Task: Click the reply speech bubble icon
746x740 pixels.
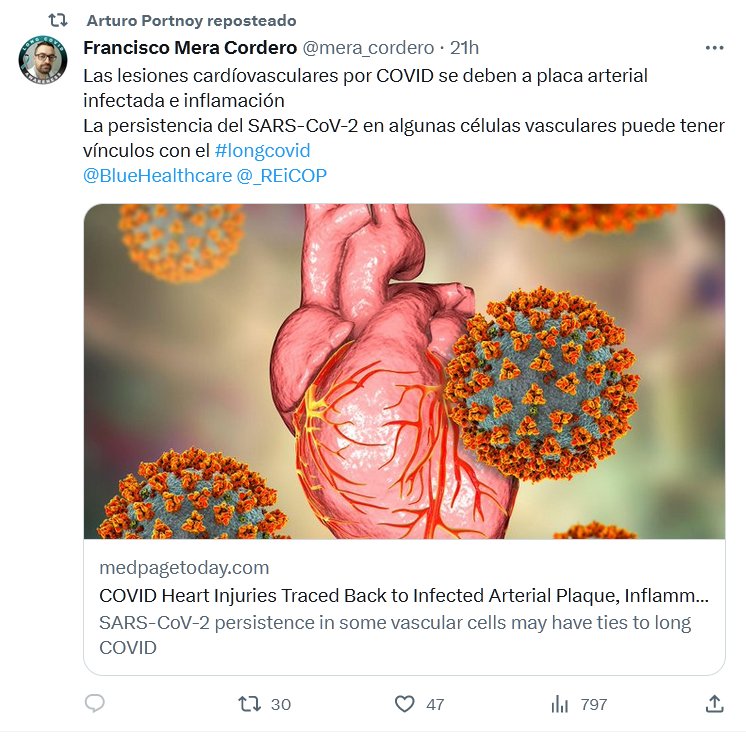Action: tap(95, 704)
